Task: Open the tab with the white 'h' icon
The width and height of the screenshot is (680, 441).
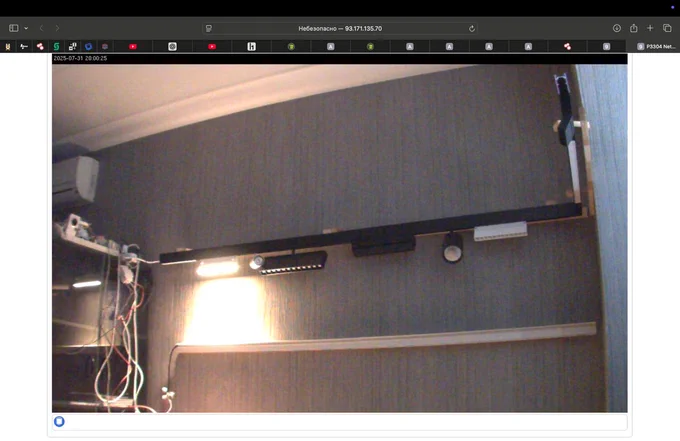Action: tap(252, 46)
